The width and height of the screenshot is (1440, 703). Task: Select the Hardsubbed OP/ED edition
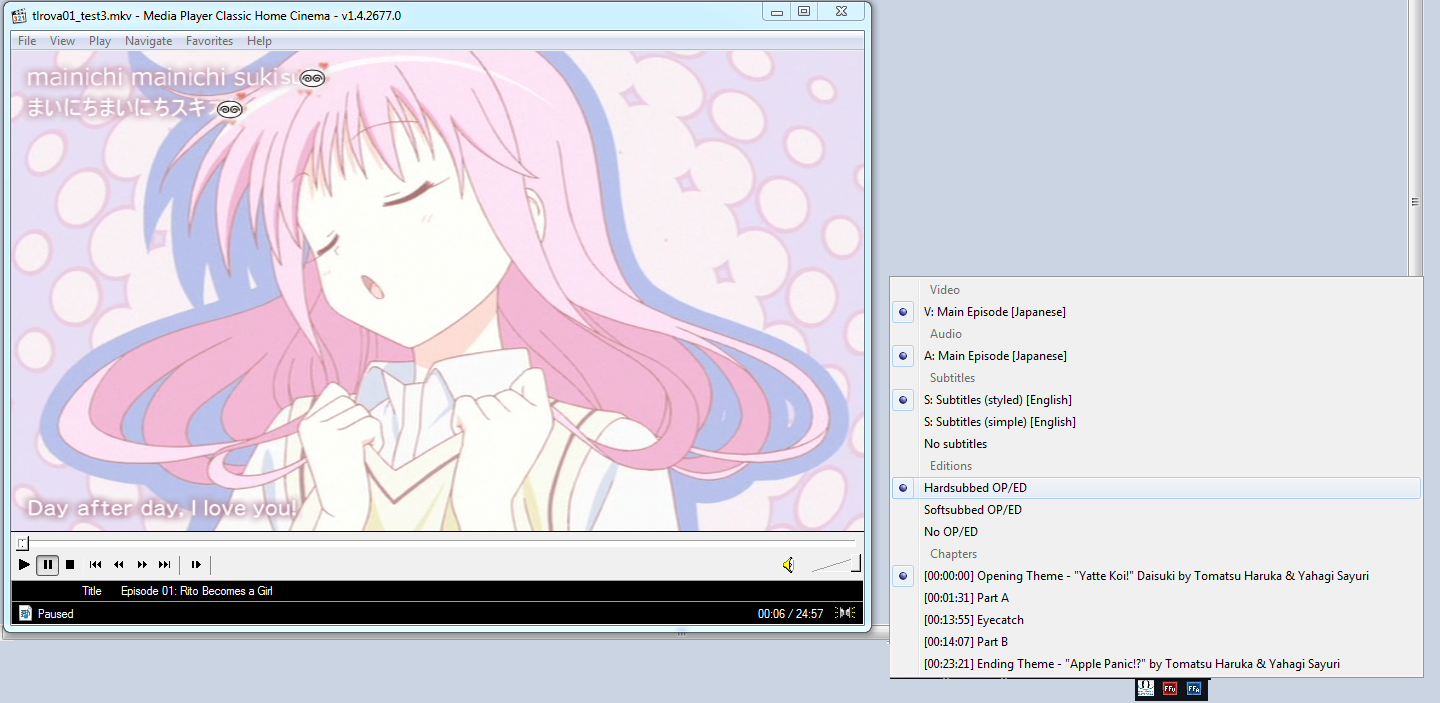1156,488
